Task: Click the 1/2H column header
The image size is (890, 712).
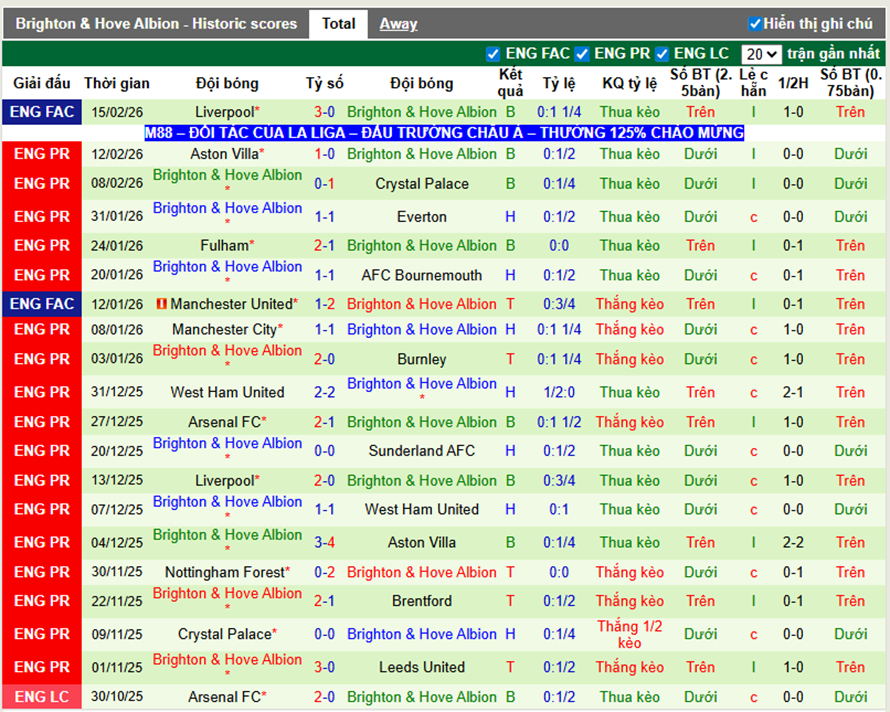Action: 793,83
